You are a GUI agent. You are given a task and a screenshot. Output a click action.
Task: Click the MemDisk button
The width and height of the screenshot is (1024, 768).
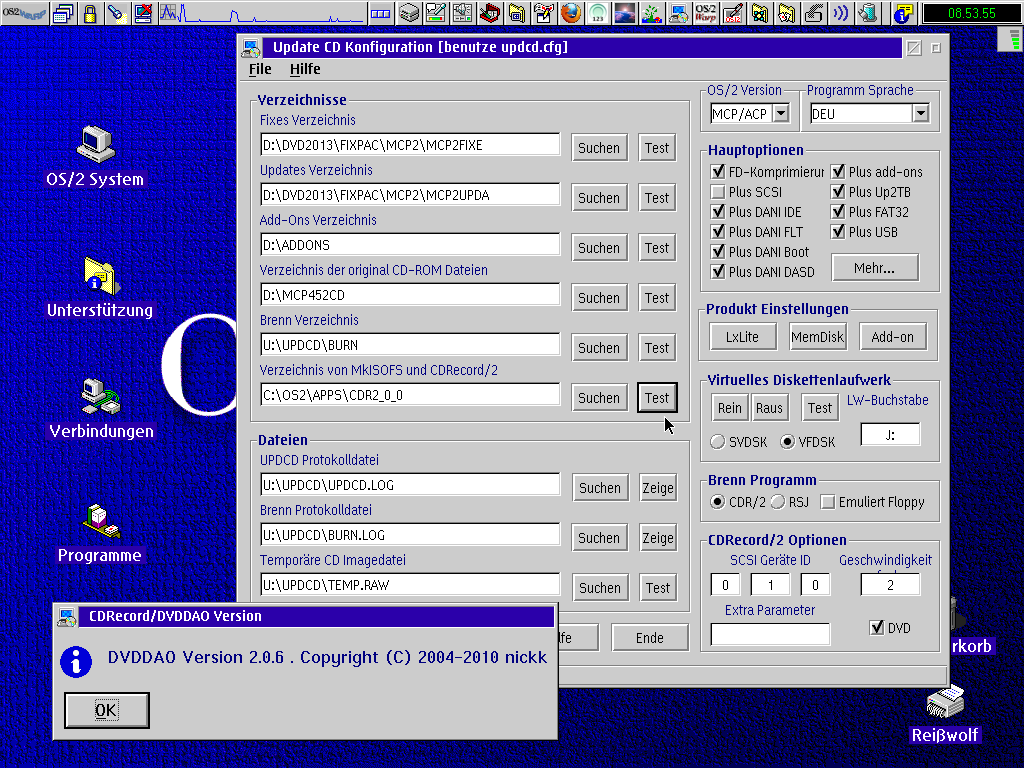(818, 337)
